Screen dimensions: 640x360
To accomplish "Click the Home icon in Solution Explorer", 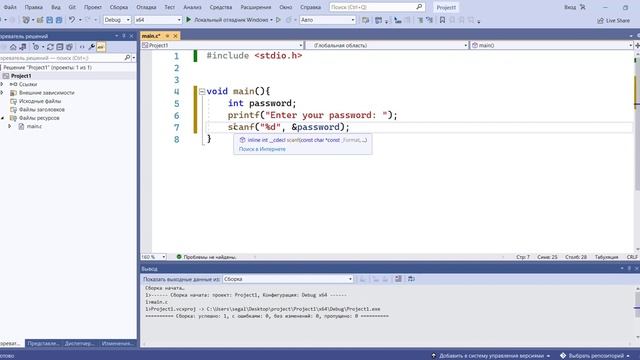I will coord(13,47).
